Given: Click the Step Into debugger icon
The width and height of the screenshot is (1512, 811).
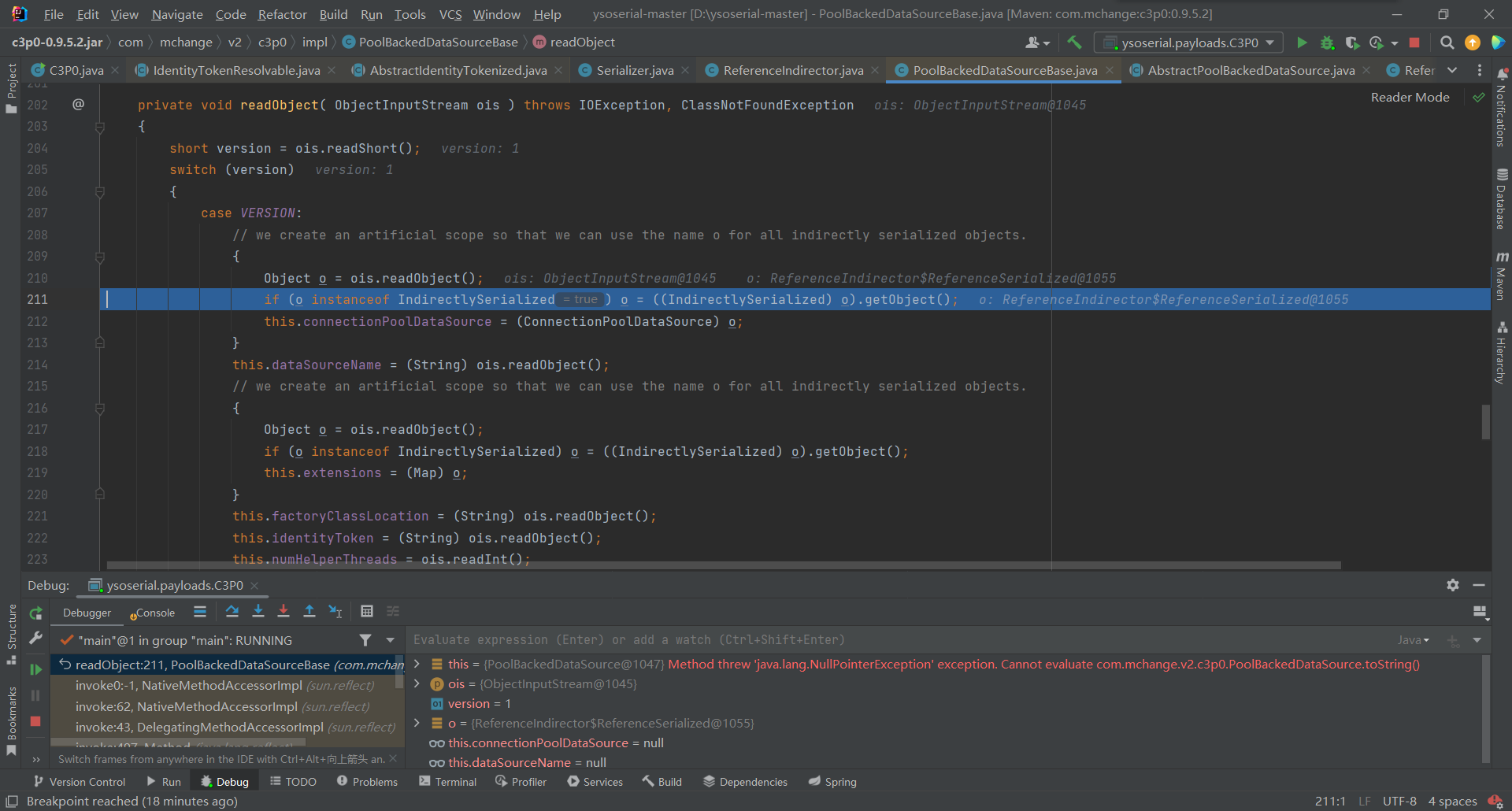Looking at the screenshot, I should [258, 612].
